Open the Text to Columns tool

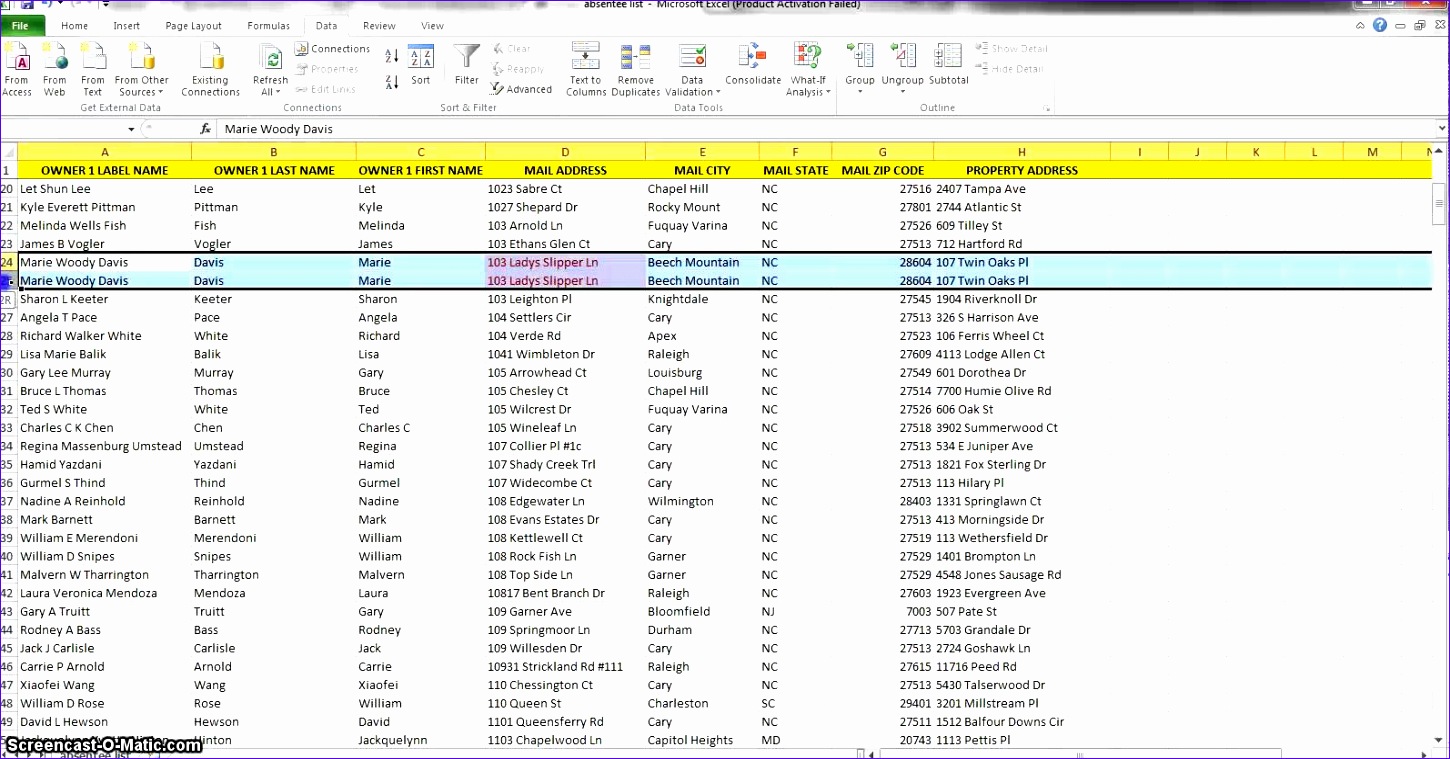click(x=585, y=70)
